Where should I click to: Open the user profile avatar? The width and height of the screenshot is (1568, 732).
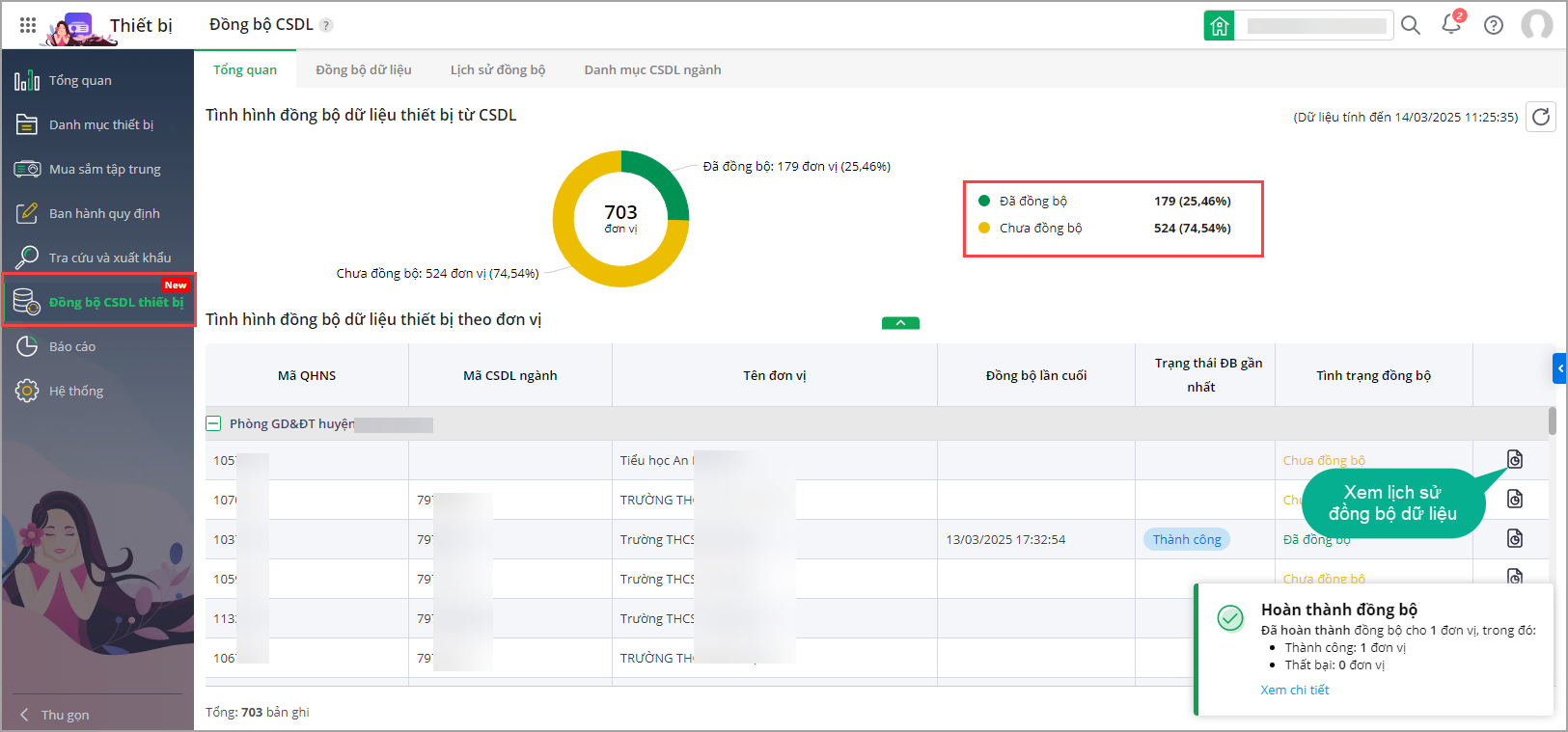[1537, 25]
